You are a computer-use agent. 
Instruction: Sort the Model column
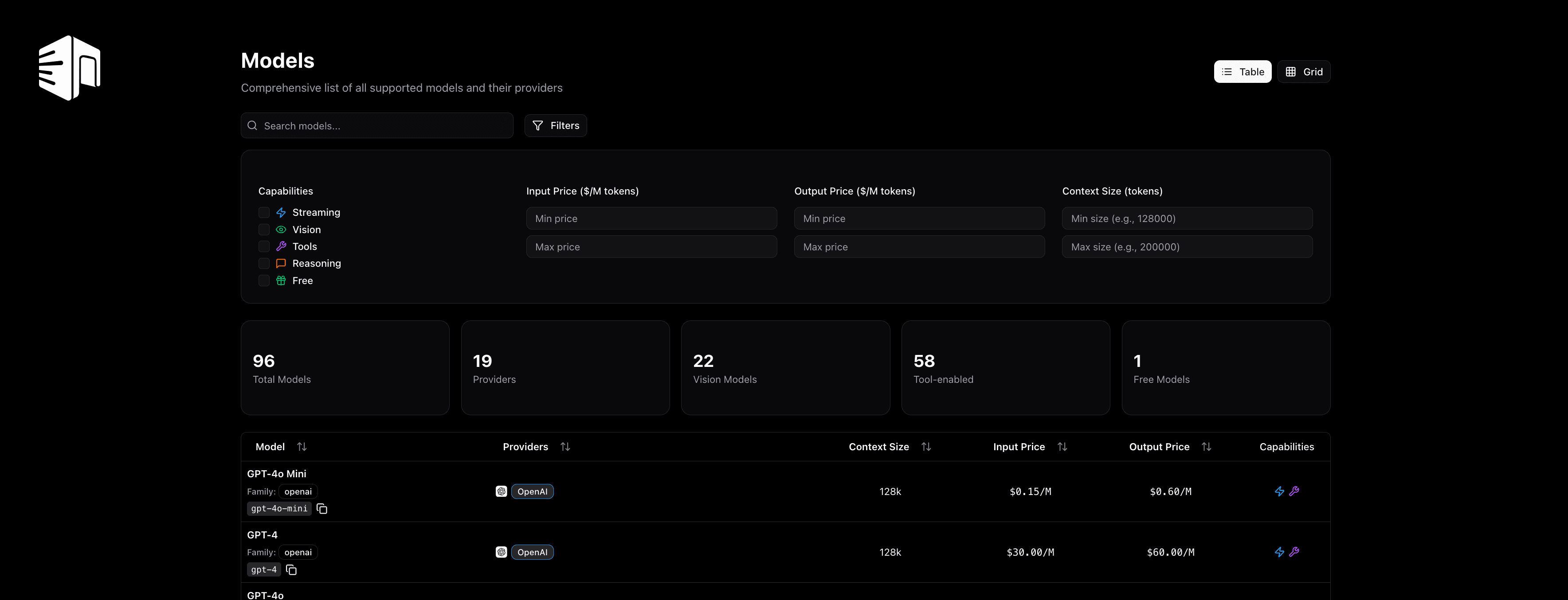tap(302, 446)
